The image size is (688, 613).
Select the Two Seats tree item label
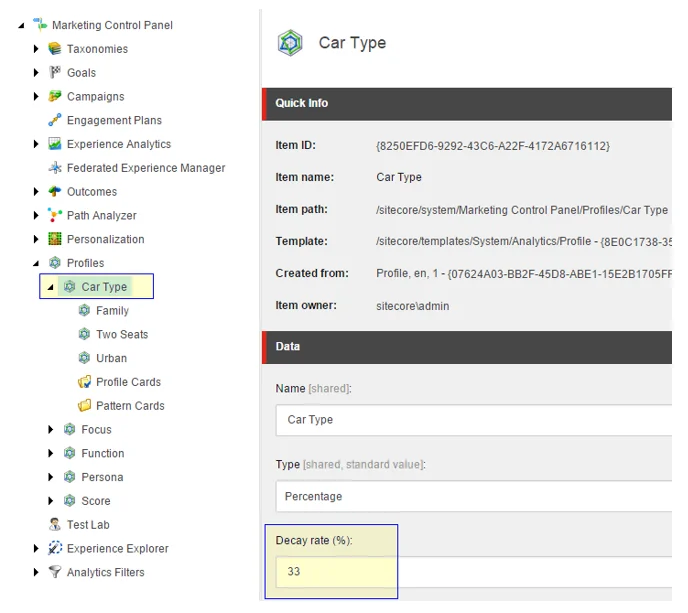(x=122, y=334)
